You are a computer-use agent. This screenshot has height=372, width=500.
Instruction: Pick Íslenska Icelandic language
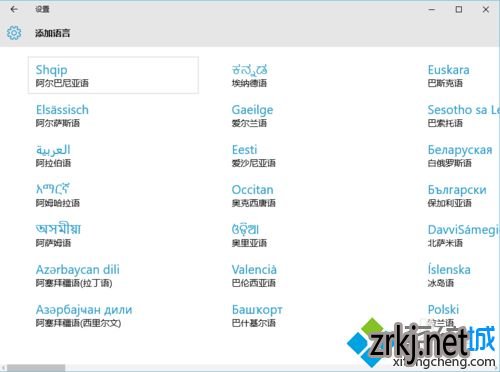(460, 275)
